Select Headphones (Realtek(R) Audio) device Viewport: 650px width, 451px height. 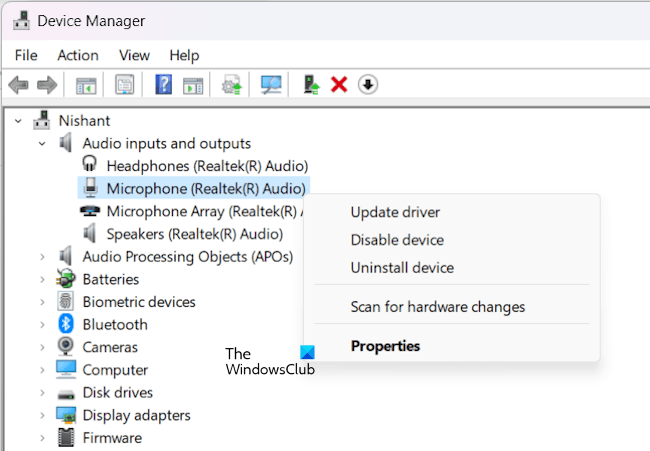[206, 165]
